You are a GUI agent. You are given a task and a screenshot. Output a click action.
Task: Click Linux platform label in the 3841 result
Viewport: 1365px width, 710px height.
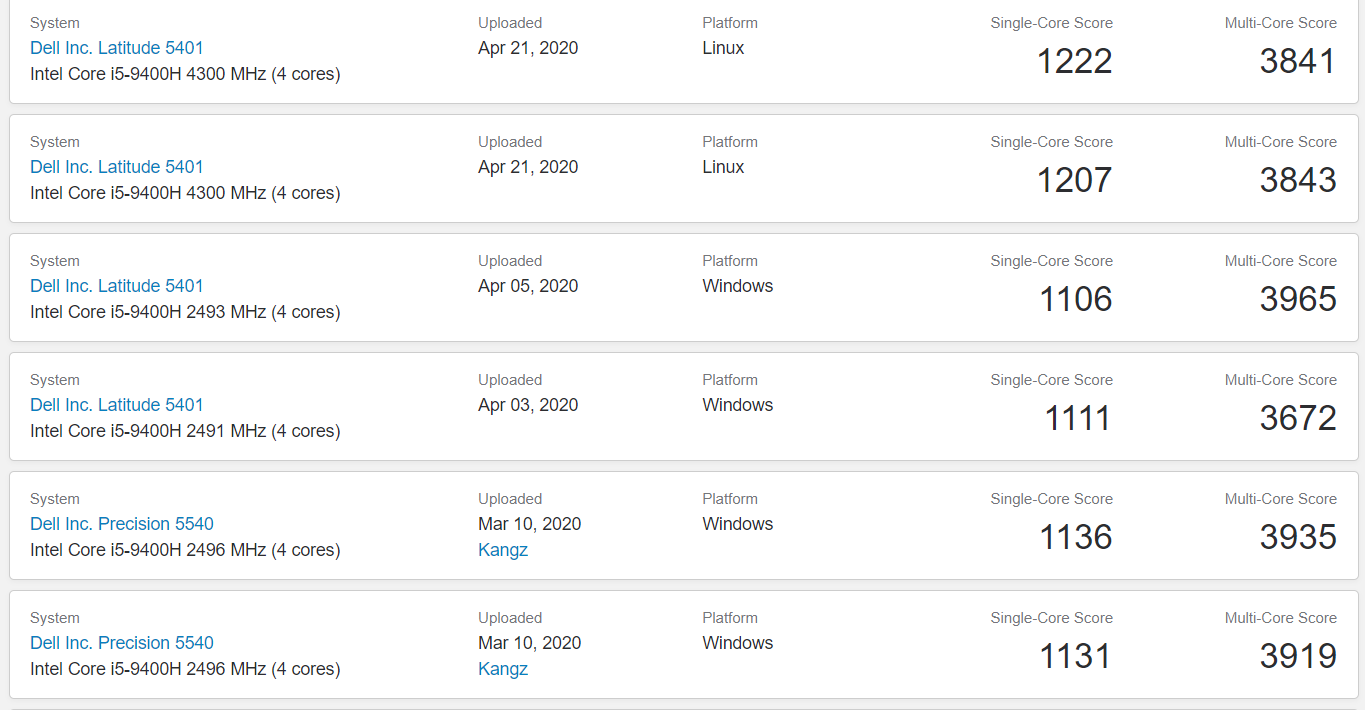point(723,48)
